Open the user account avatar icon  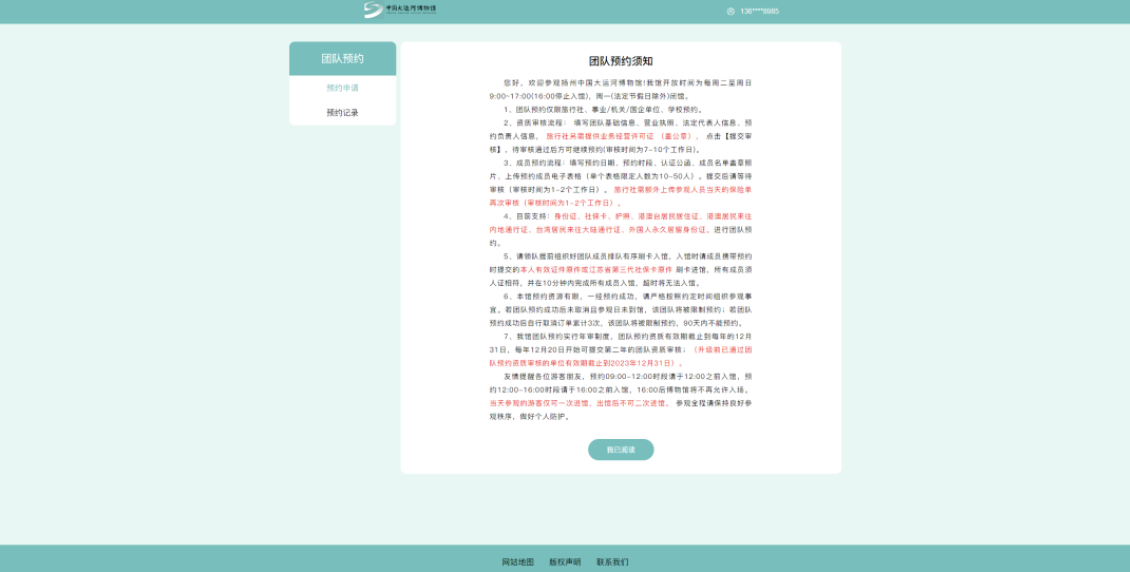click(x=731, y=11)
